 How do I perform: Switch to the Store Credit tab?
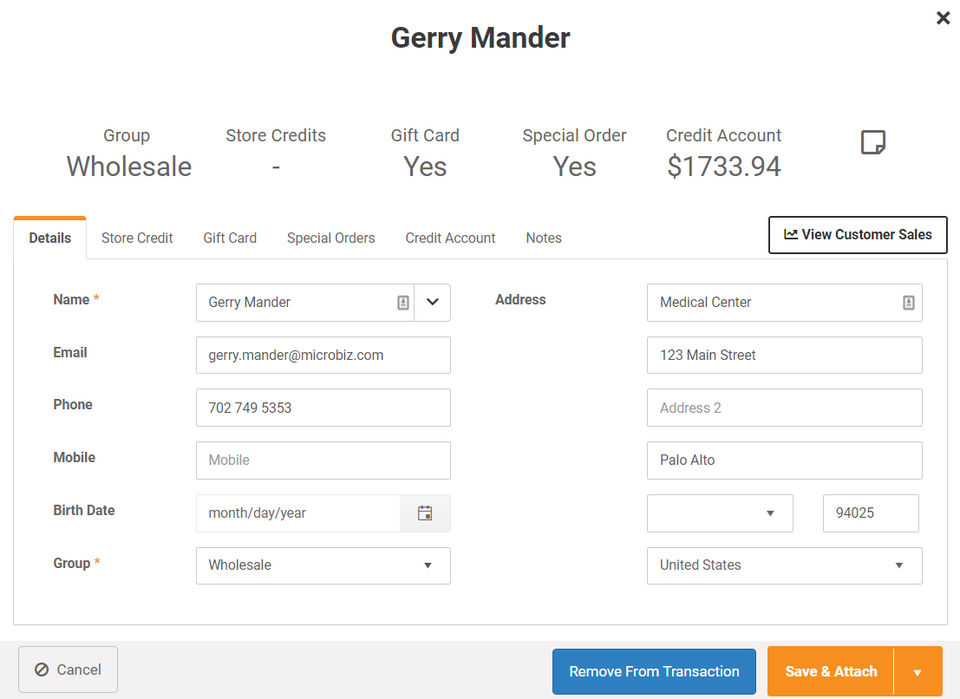(x=137, y=238)
